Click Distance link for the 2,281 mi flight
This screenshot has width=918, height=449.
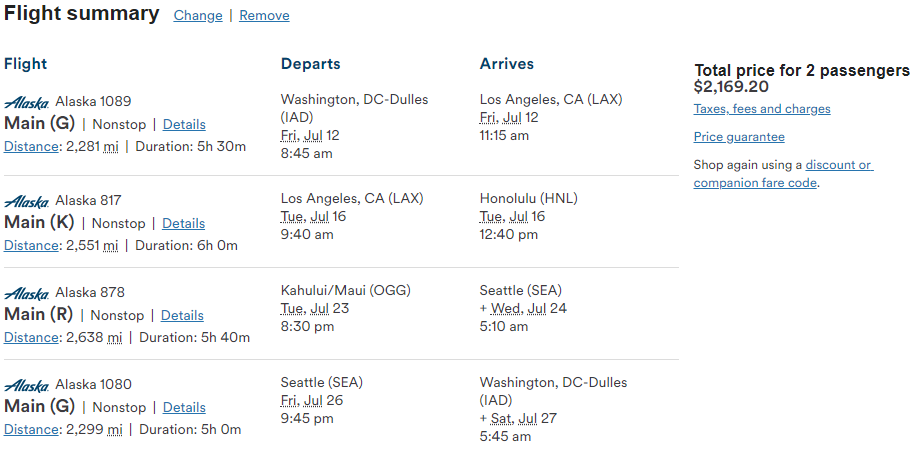[31, 146]
